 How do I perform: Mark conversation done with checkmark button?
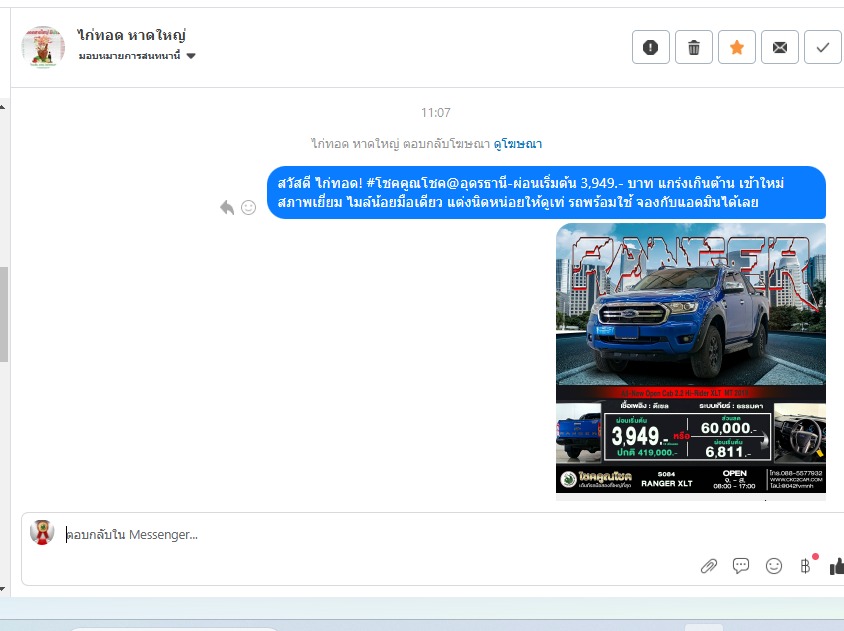[822, 47]
